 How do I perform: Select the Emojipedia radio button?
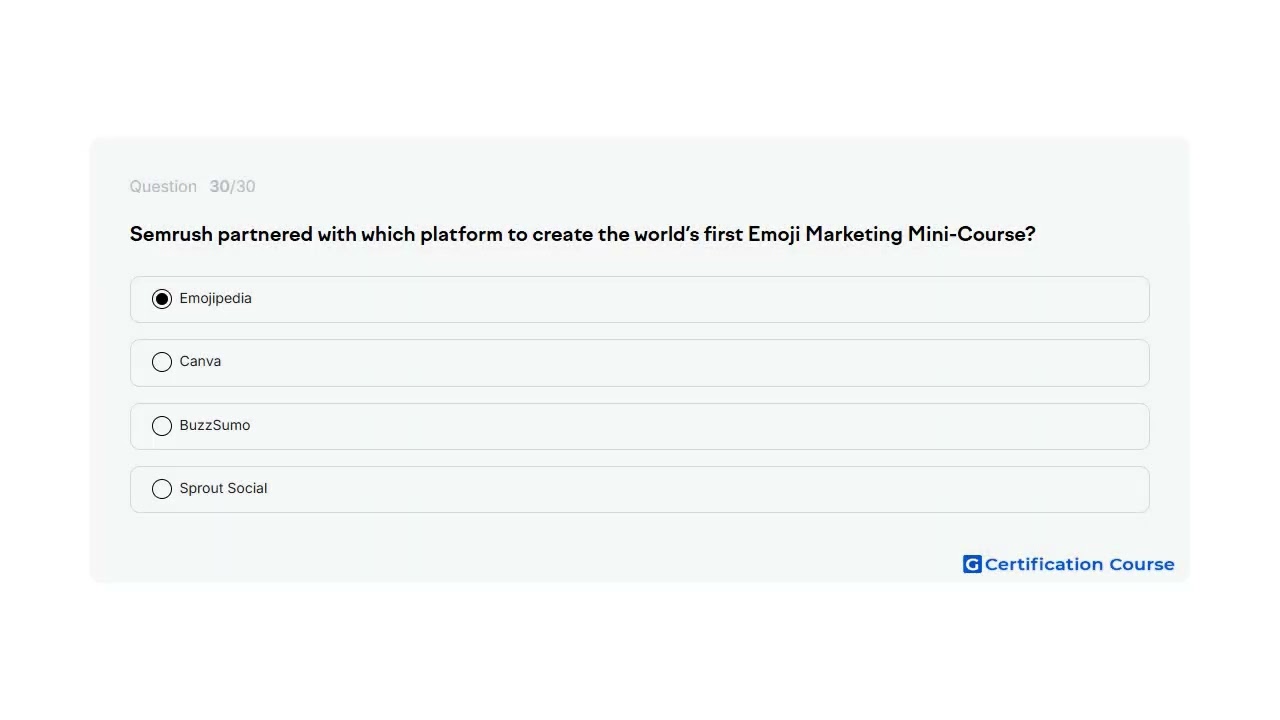pyautogui.click(x=162, y=299)
